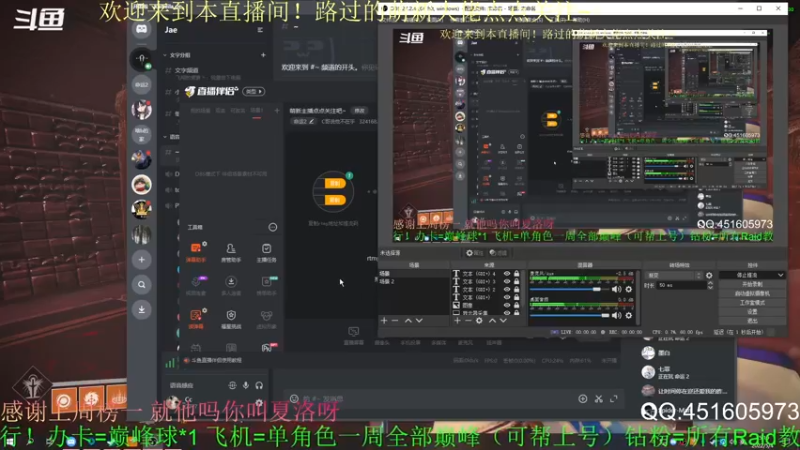Open the 停止推流 dropdown arrow in controls
Viewport: 800px width, 450px height.
pos(780,275)
